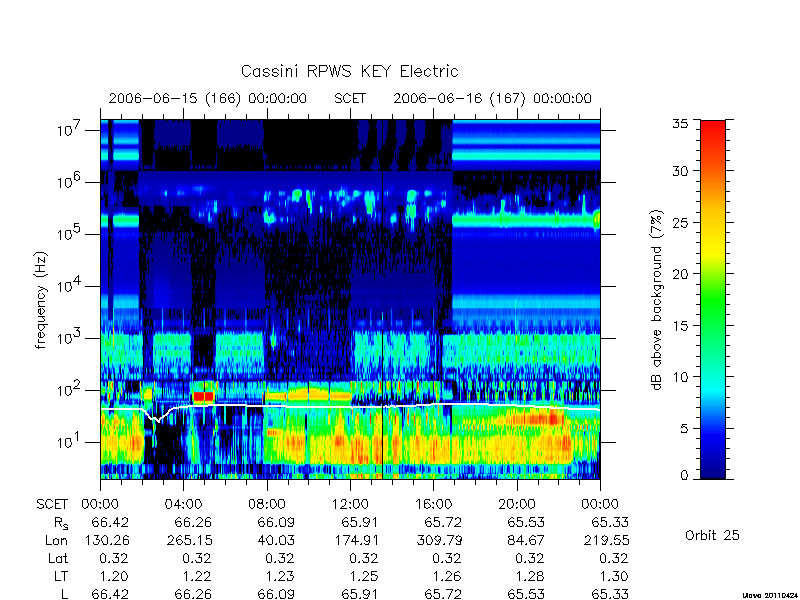Image resolution: width=800 pixels, height=600 pixels.
Task: Click the 10^2 frequency axis tick label
Action: pos(70,390)
